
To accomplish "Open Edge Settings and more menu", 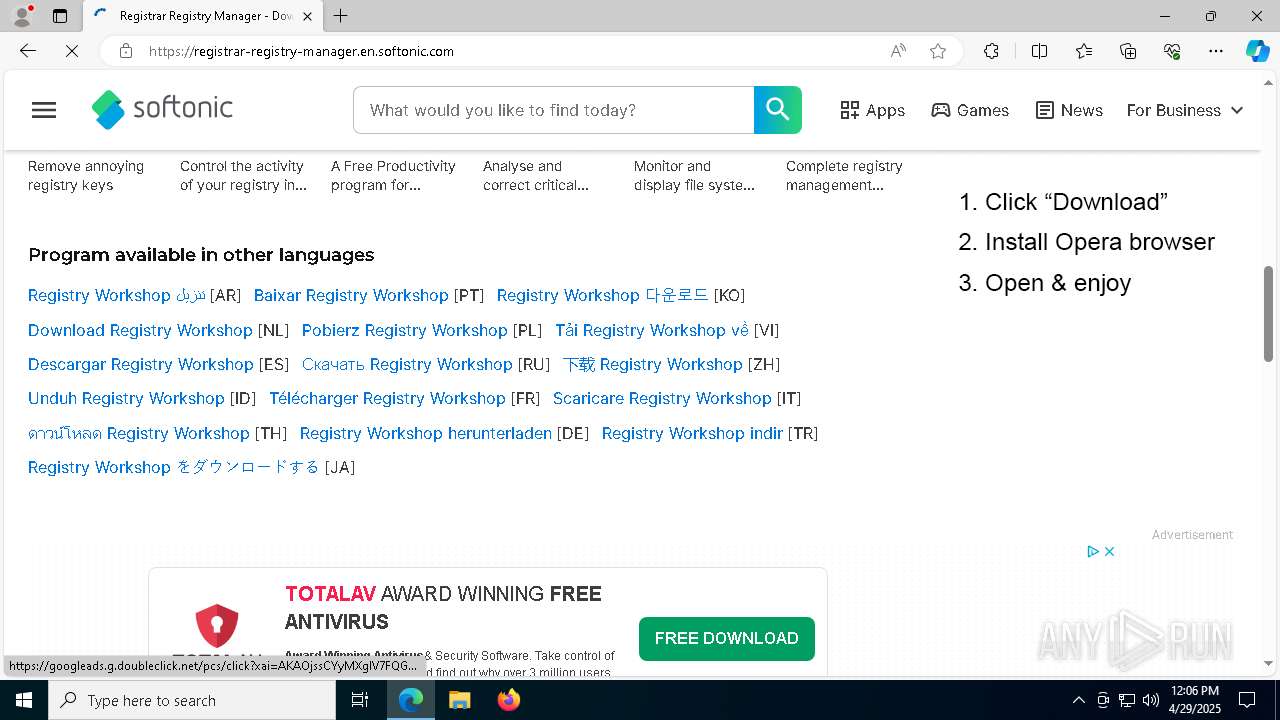I will (x=1216, y=51).
